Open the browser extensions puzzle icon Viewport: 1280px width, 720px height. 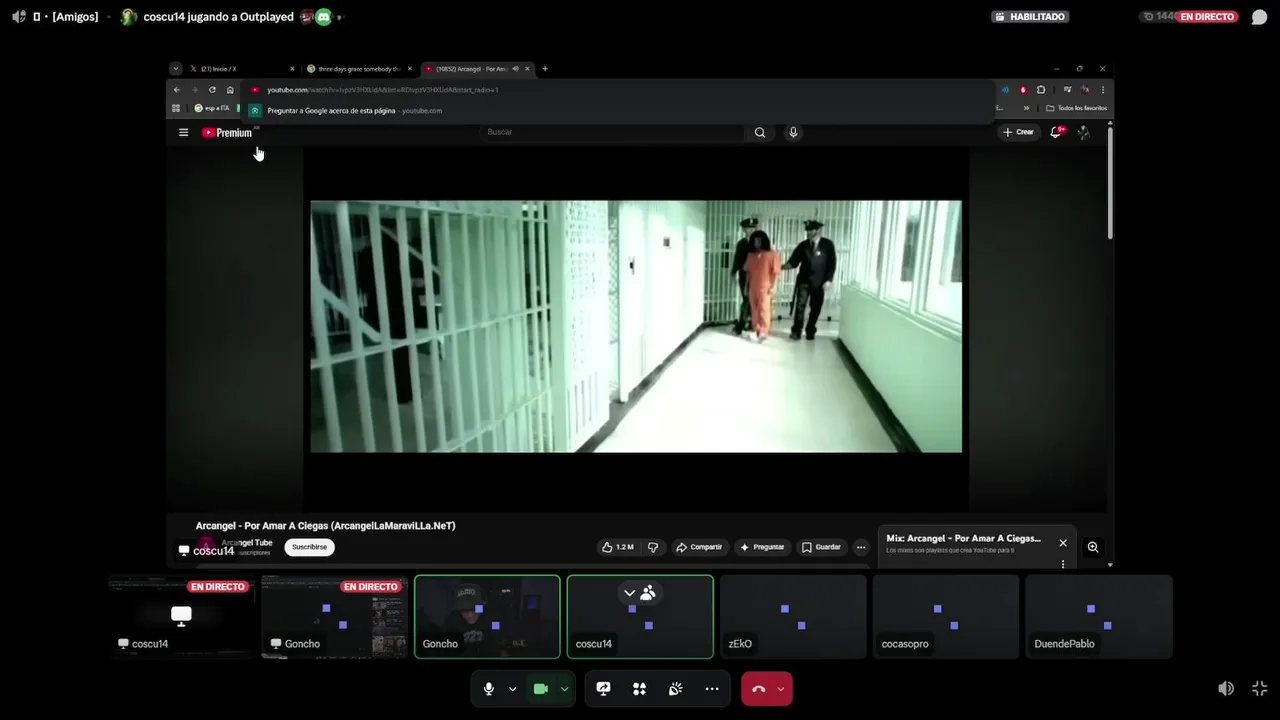pos(1041,90)
